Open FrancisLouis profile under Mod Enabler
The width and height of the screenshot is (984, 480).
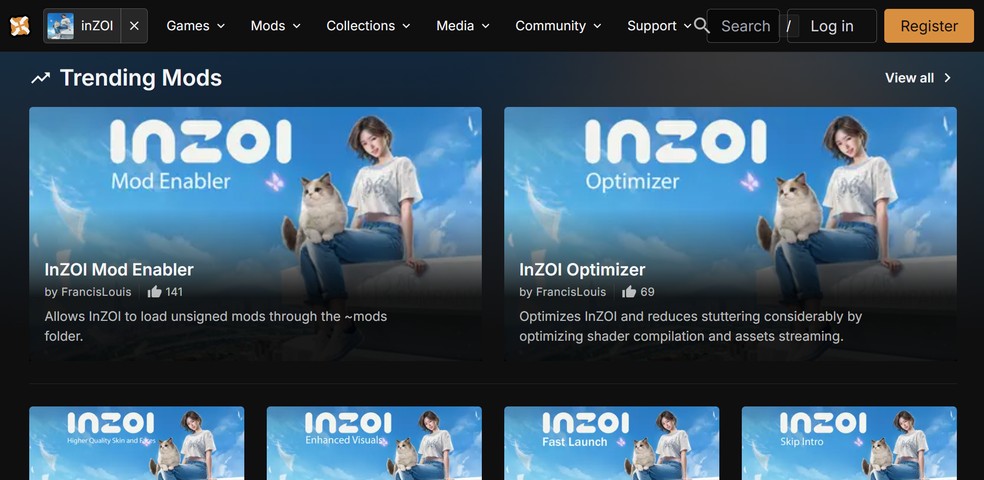tap(96, 292)
